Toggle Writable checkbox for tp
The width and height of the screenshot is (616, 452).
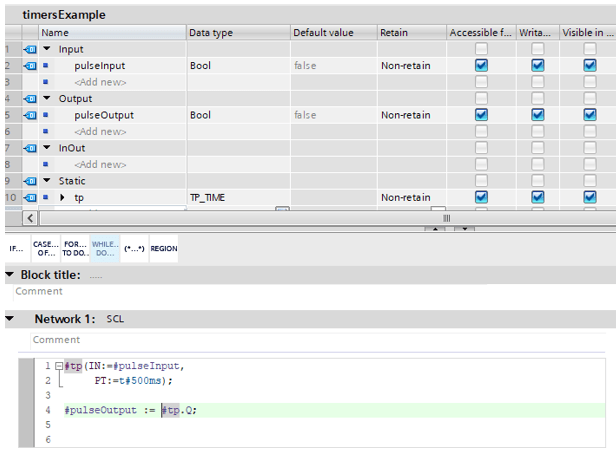click(x=537, y=197)
